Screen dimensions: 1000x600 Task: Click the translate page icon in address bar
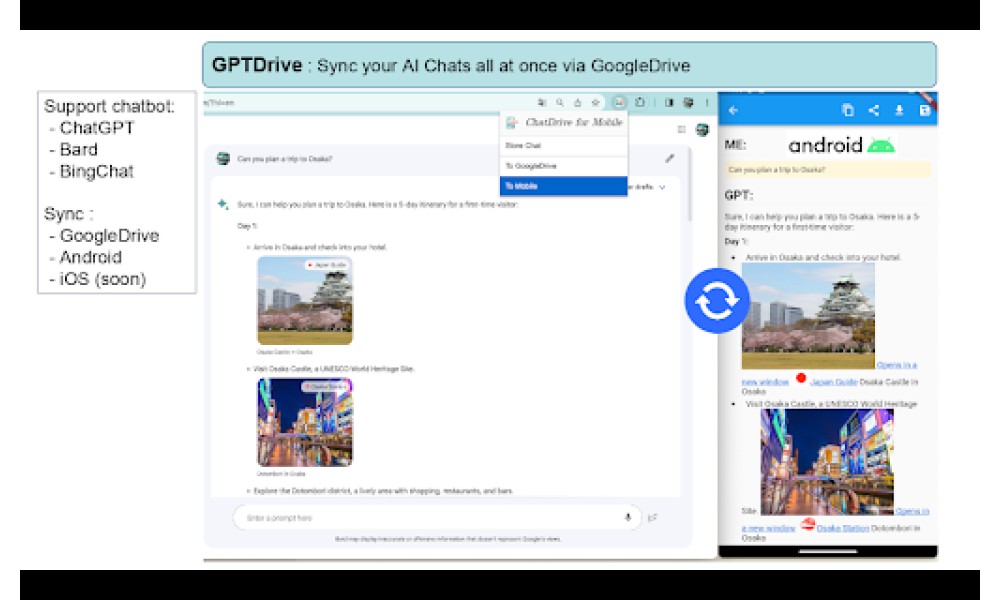541,102
